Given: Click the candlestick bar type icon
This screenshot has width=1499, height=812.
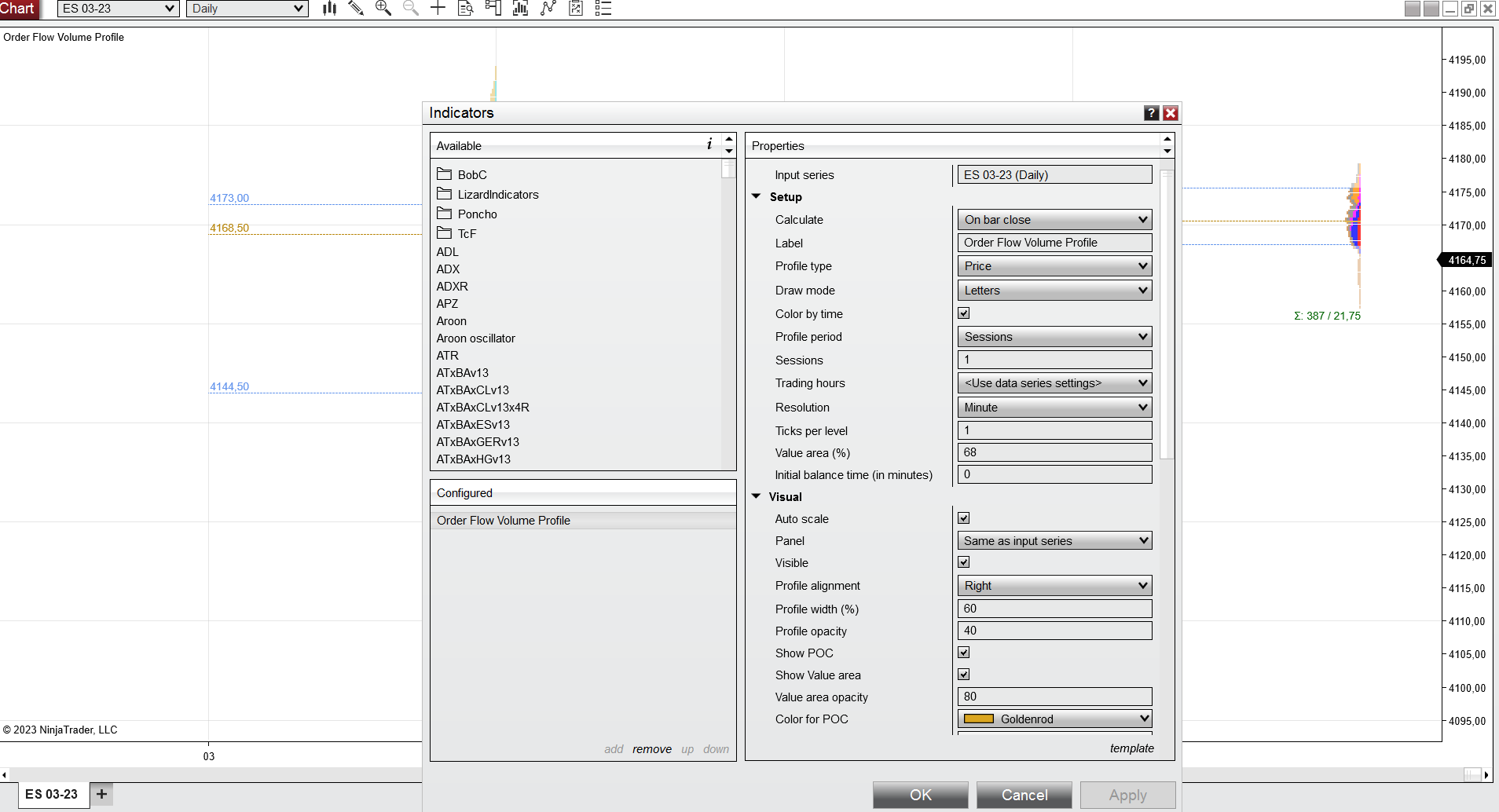Looking at the screenshot, I should (329, 9).
